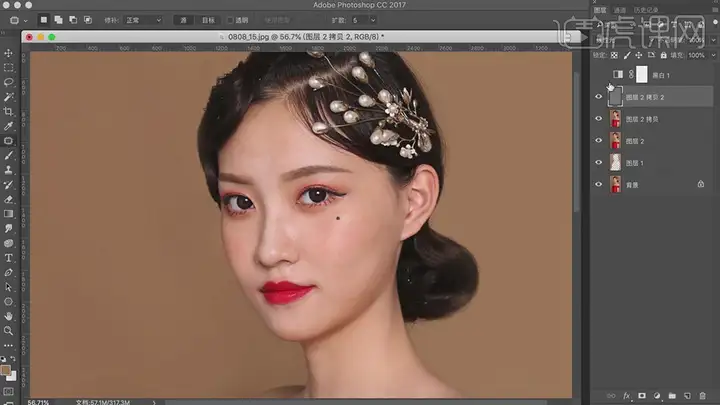Image resolution: width=720 pixels, height=405 pixels.
Task: Select the Ellipse shape tool
Action: coord(8,302)
